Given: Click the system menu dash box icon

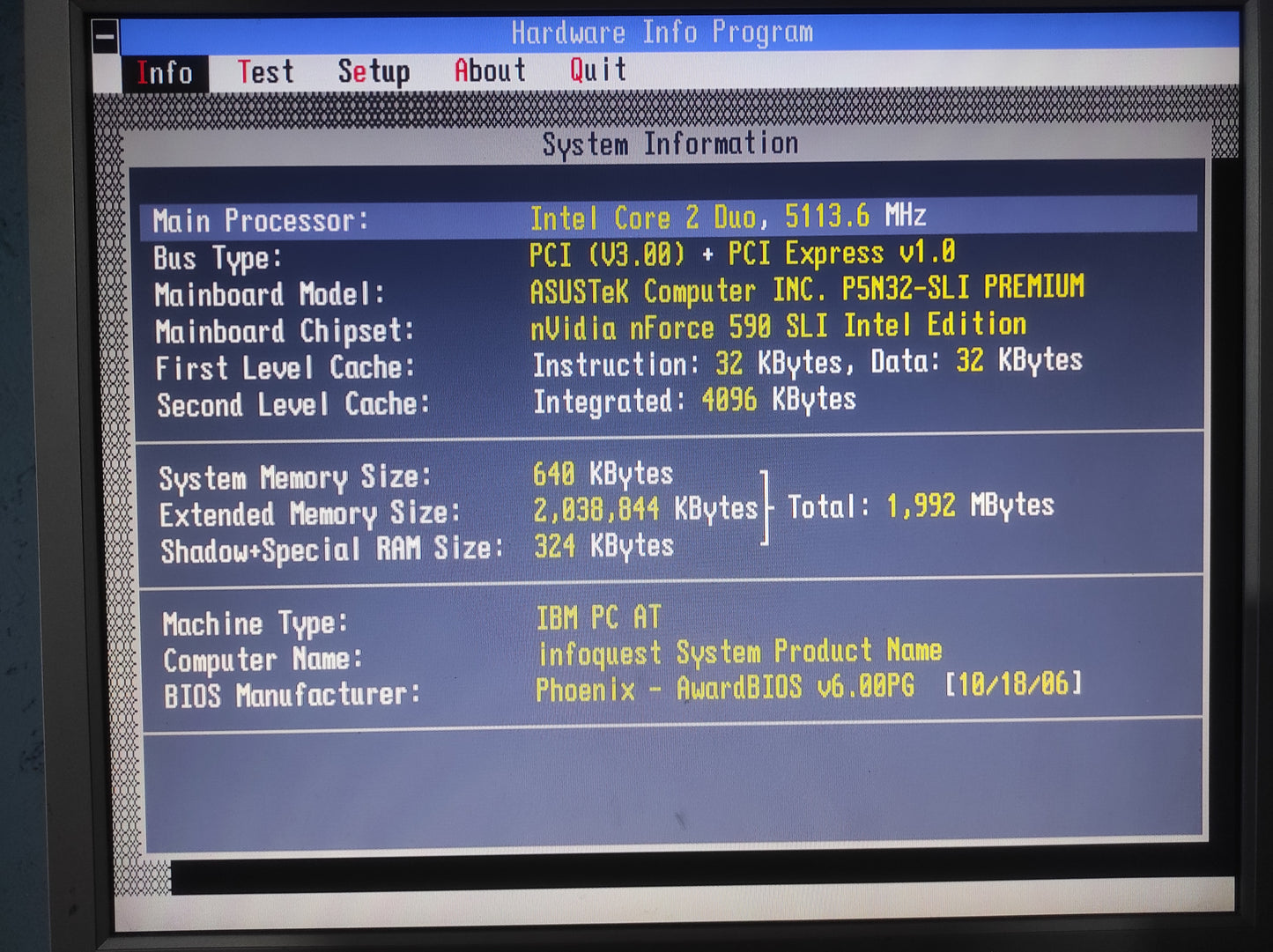Looking at the screenshot, I should click(x=105, y=38).
